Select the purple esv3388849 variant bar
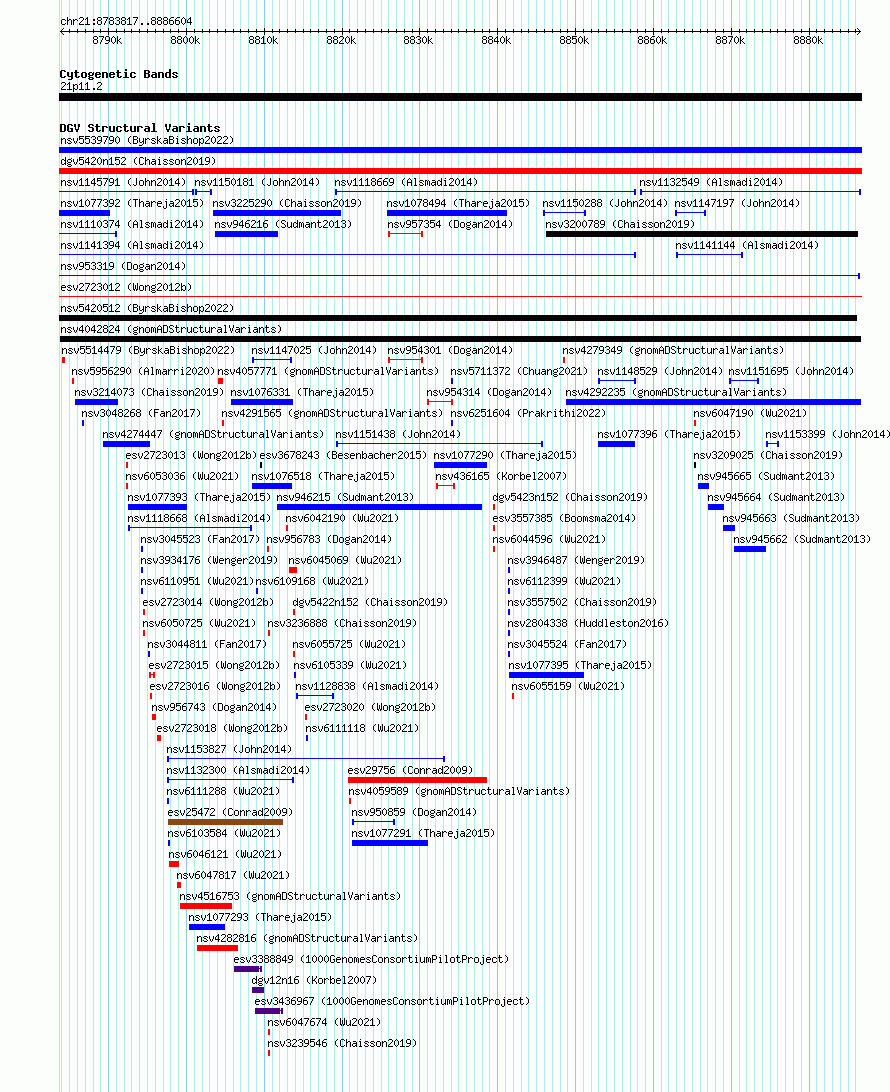 [247, 969]
